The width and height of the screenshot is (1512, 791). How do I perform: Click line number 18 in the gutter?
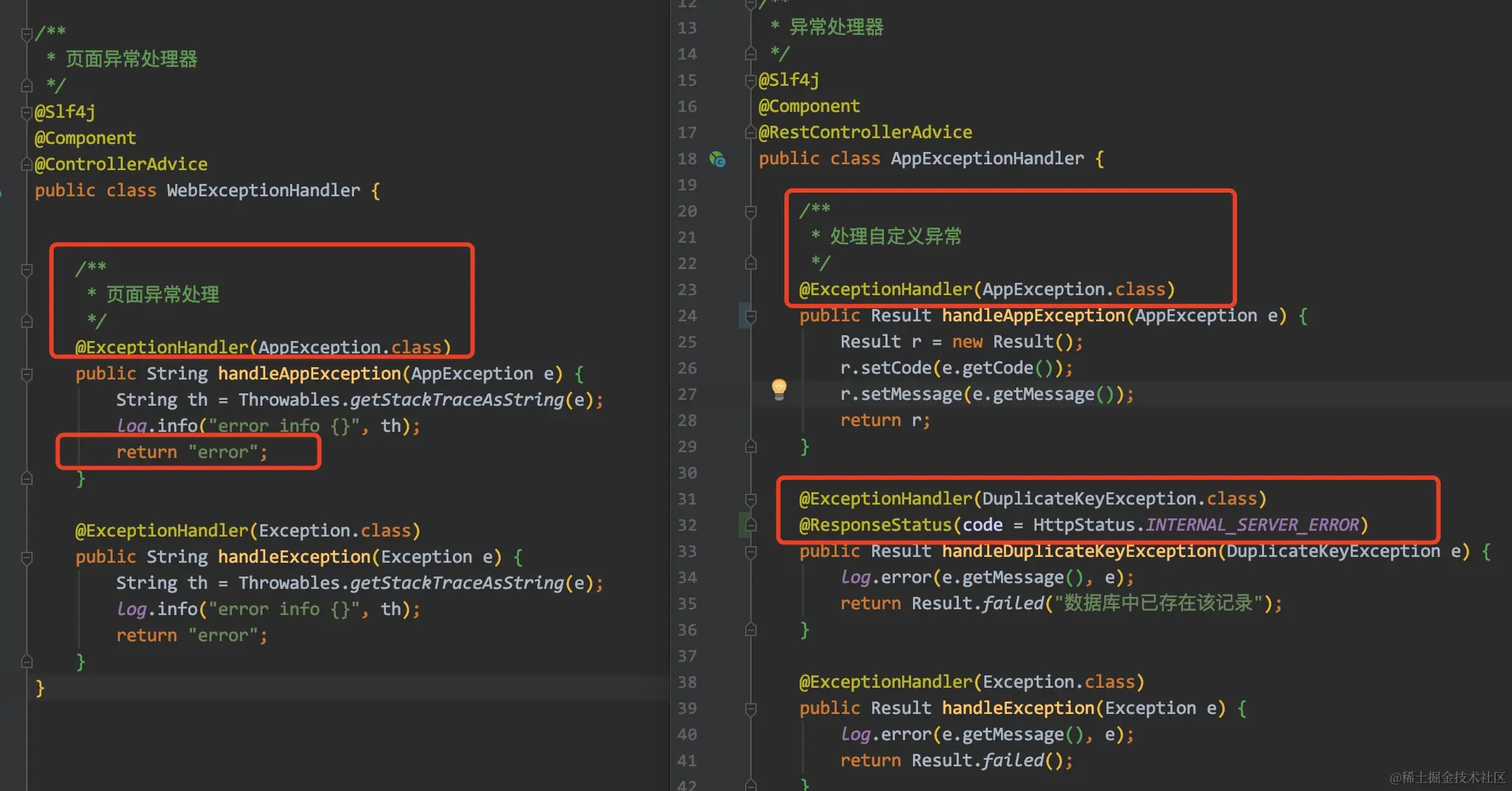coord(687,159)
